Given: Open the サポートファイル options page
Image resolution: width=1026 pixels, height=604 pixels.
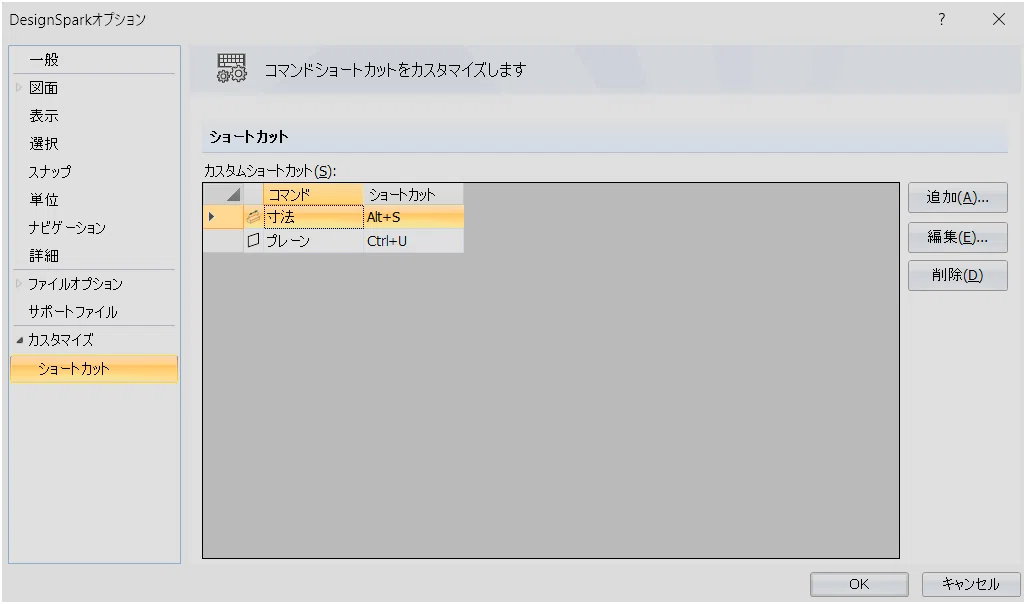Looking at the screenshot, I should point(73,312).
